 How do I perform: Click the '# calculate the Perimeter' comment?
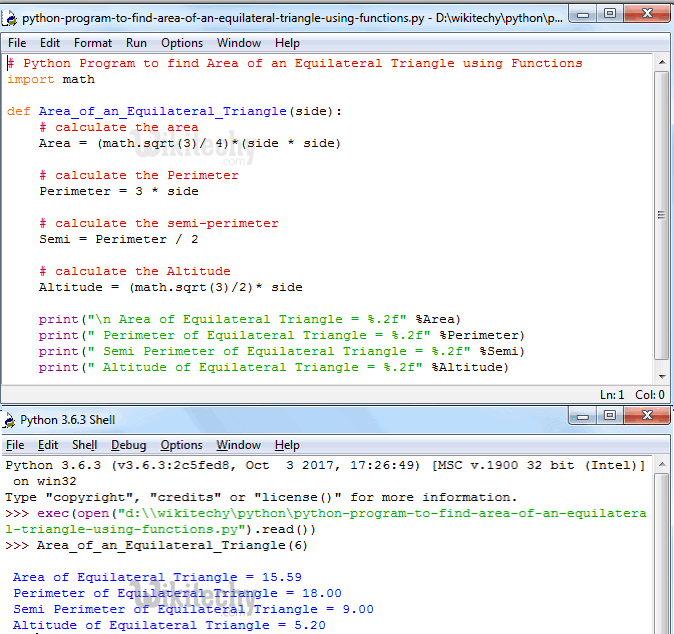(x=139, y=175)
